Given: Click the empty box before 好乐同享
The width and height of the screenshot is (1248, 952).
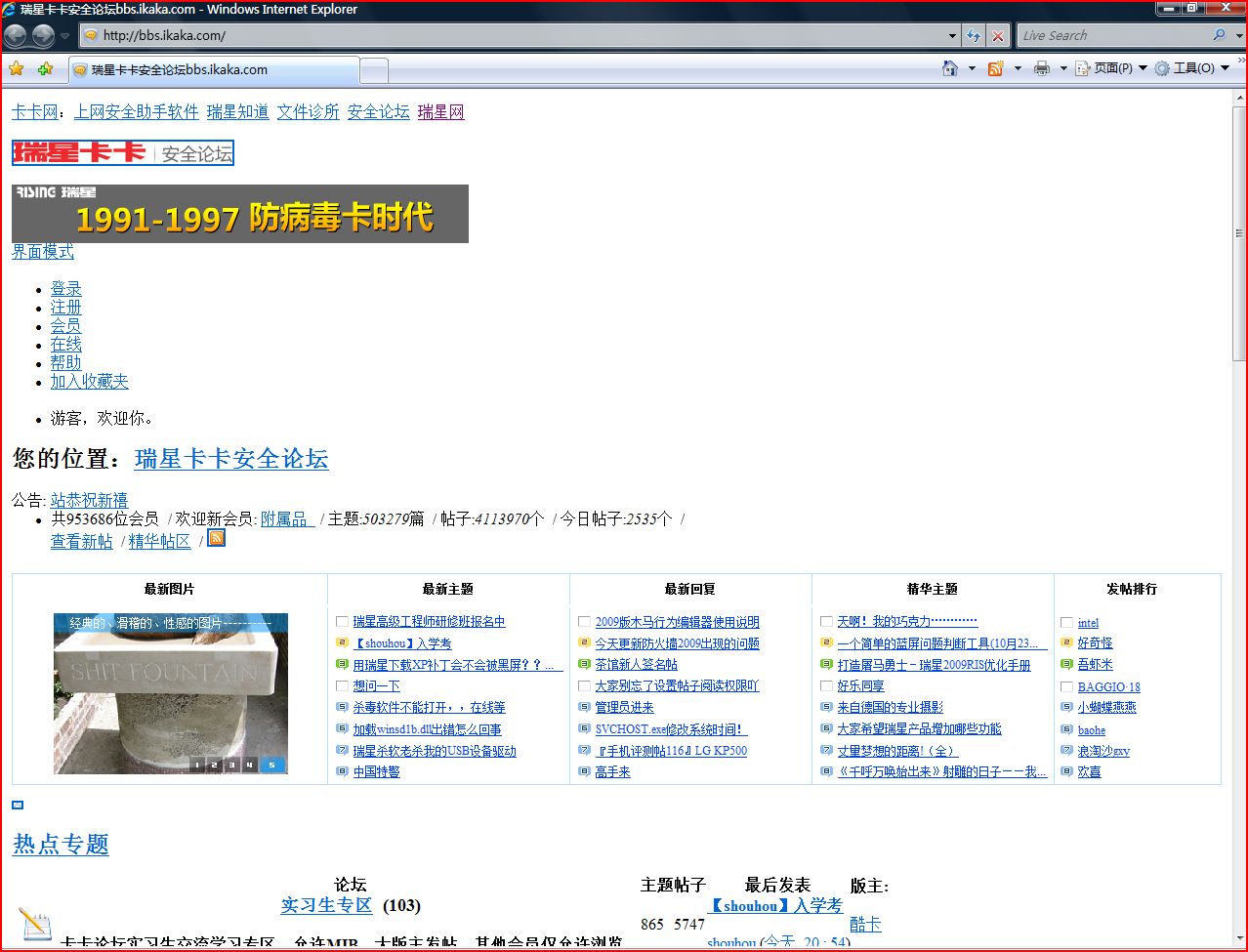Looking at the screenshot, I should 826,685.
